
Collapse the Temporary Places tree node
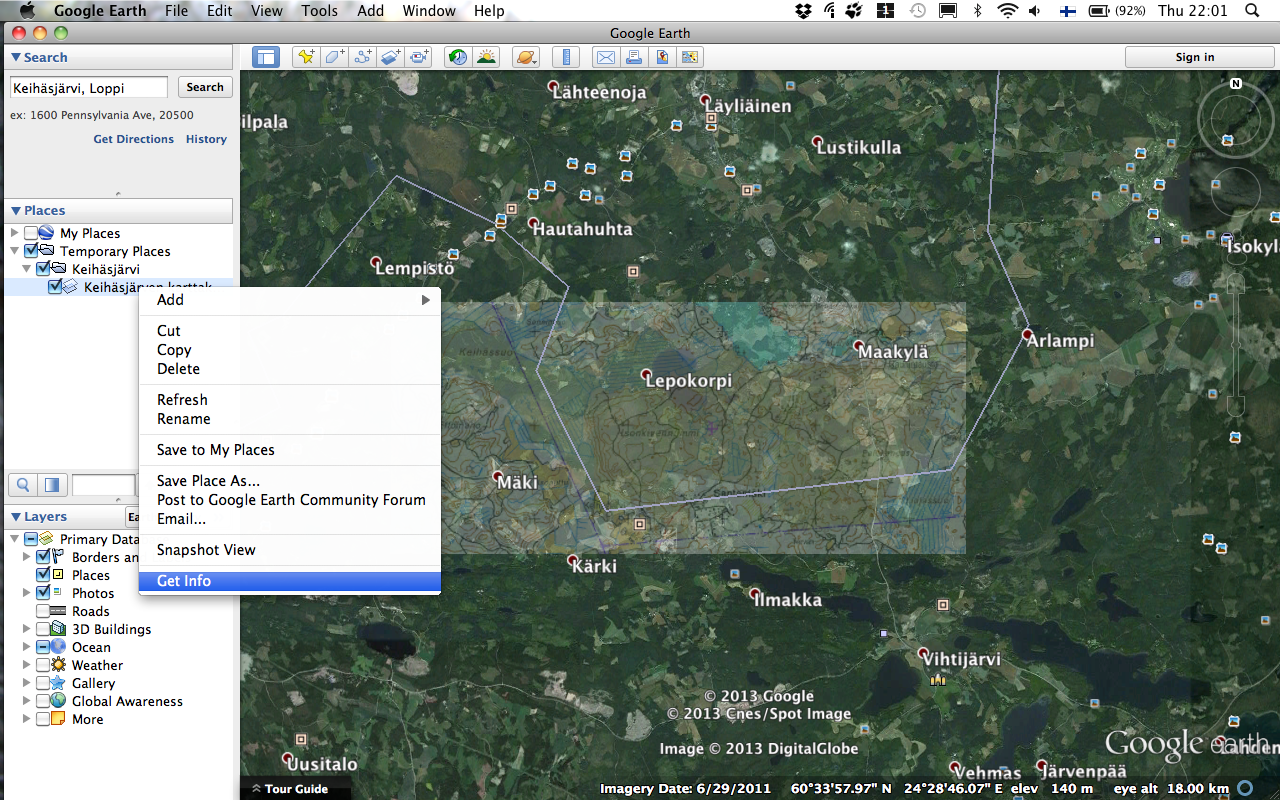pos(14,251)
